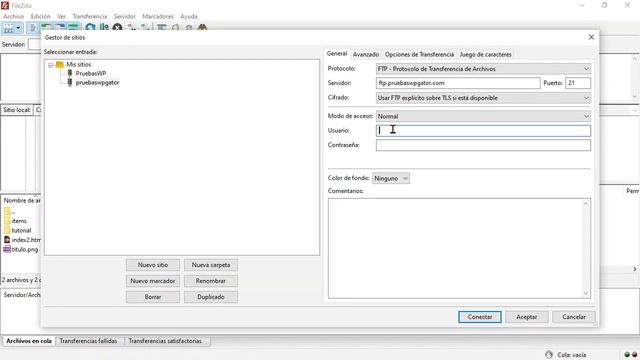Click the Comentarios scrollbar down arrow
This screenshot has height=360, width=640.
click(x=586, y=293)
